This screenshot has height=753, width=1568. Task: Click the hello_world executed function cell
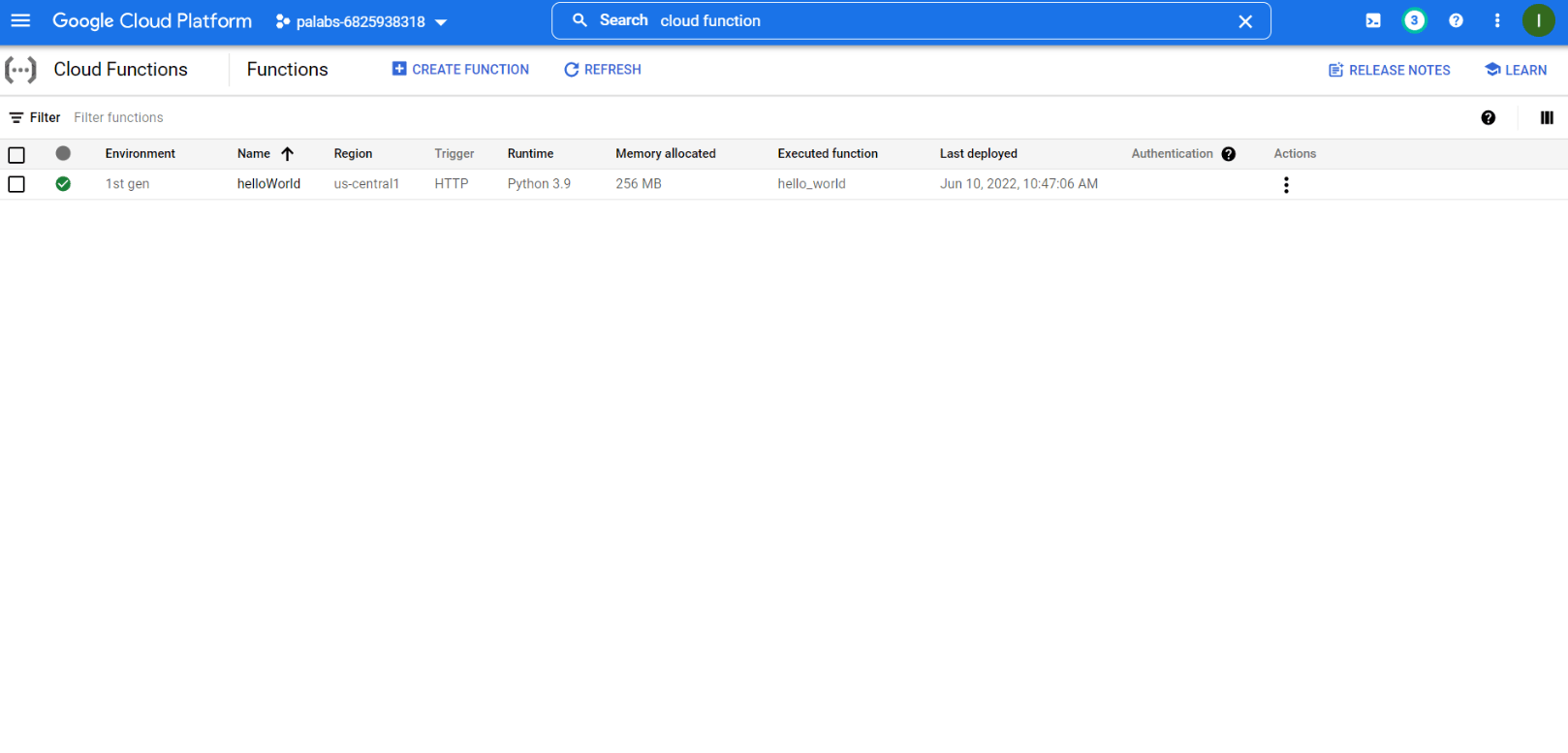point(811,184)
